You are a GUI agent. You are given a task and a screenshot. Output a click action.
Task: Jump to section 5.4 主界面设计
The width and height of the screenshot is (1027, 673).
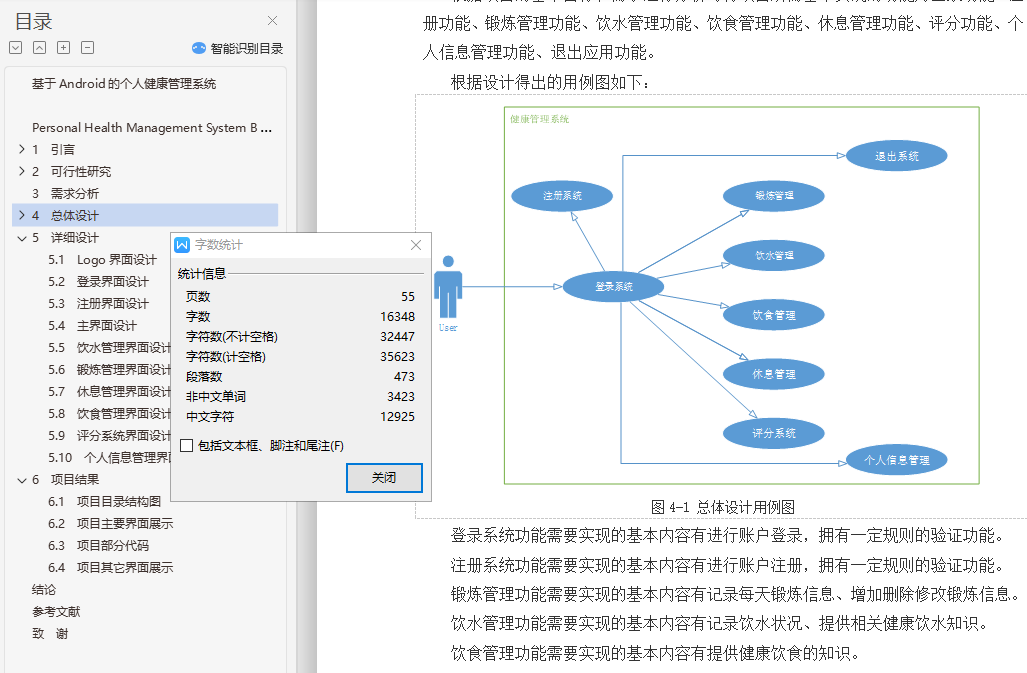point(92,326)
